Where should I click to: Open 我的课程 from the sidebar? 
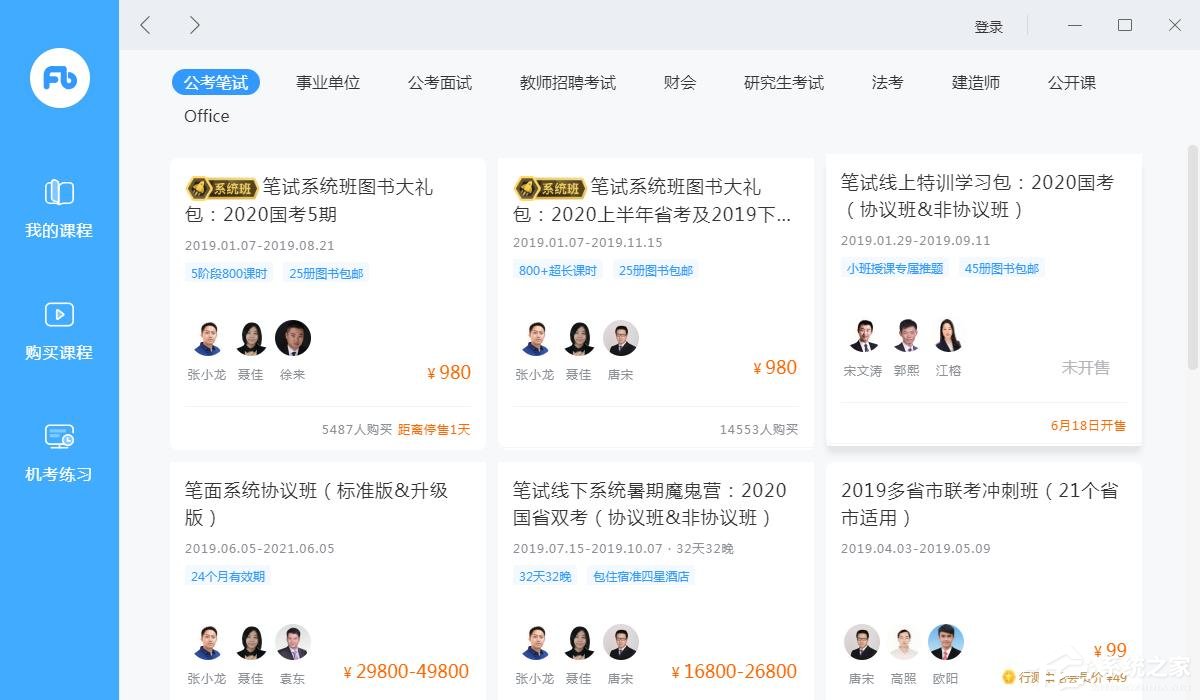(58, 208)
